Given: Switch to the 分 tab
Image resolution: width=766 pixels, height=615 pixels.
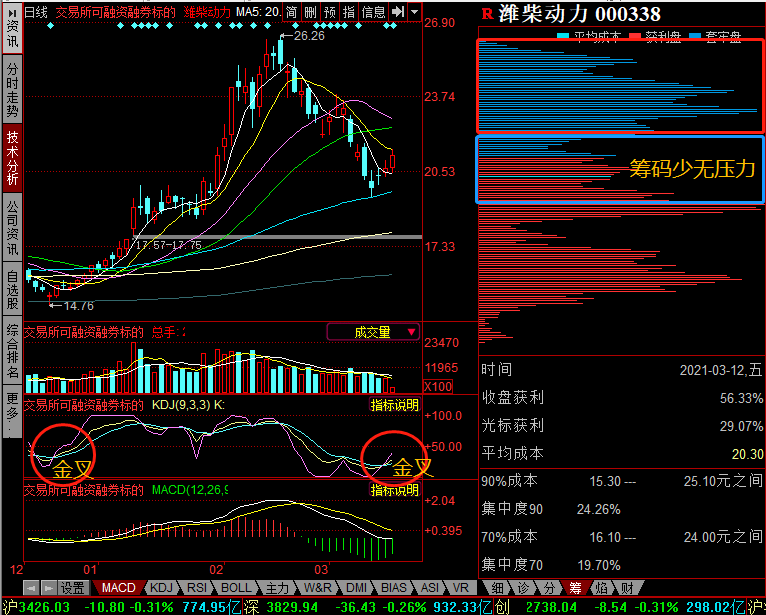Looking at the screenshot, I should pos(549,588).
